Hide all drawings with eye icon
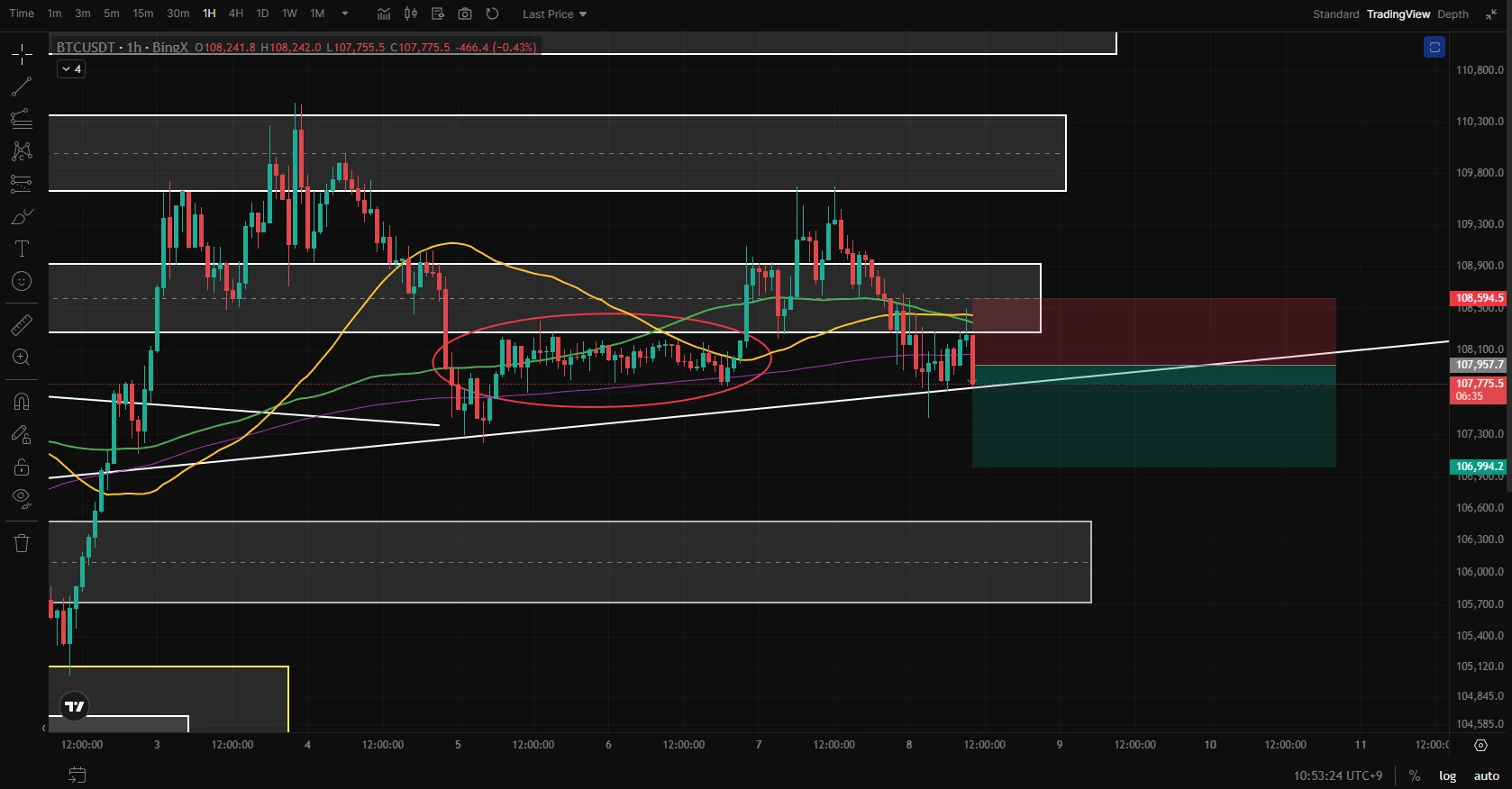The height and width of the screenshot is (789, 1512). (x=22, y=498)
